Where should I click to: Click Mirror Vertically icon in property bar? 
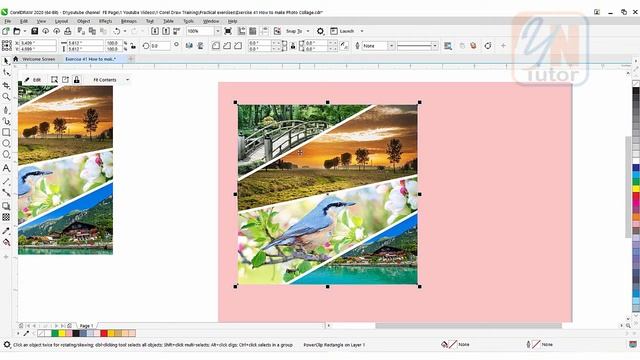200,46
